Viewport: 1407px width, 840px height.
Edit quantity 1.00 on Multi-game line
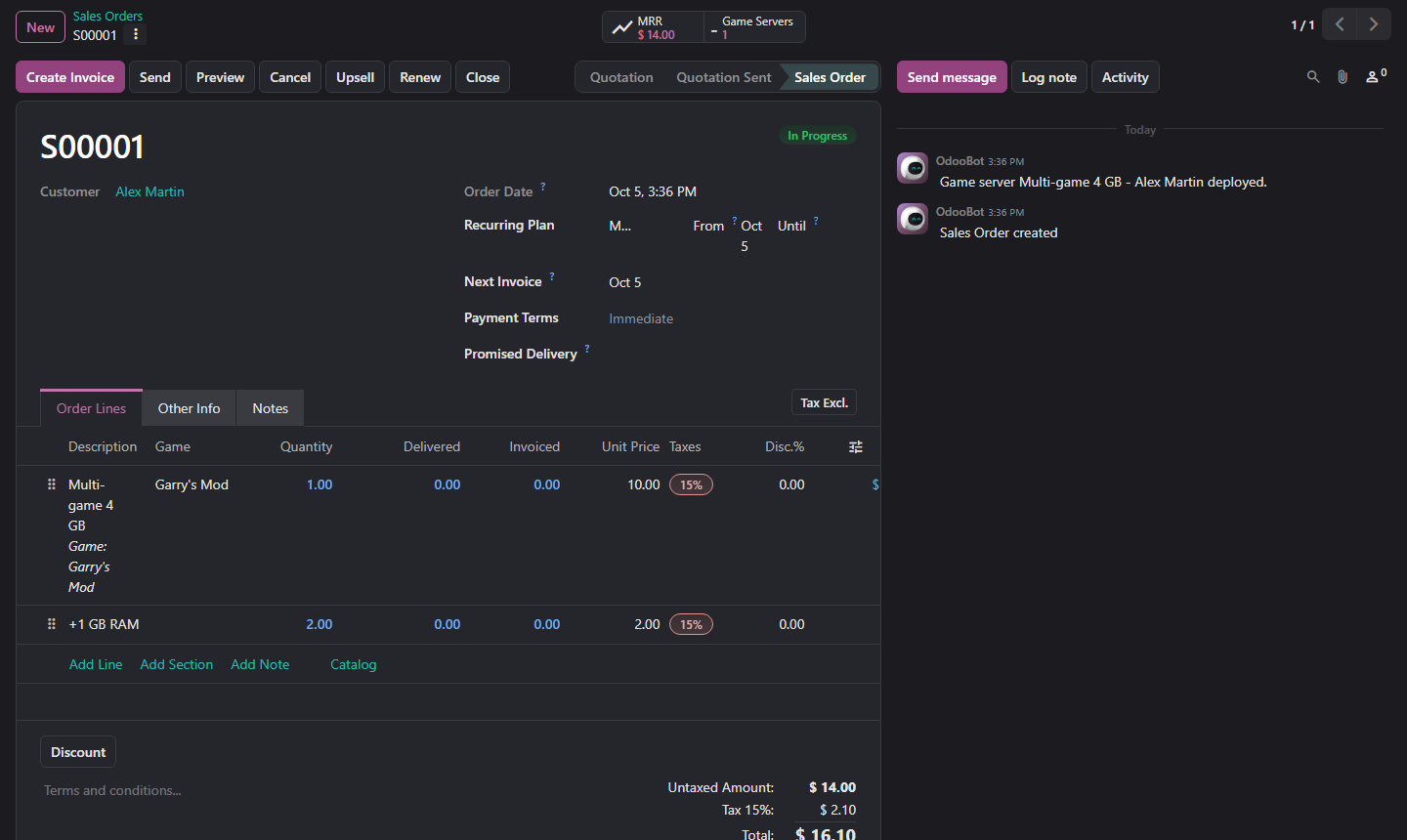(320, 484)
